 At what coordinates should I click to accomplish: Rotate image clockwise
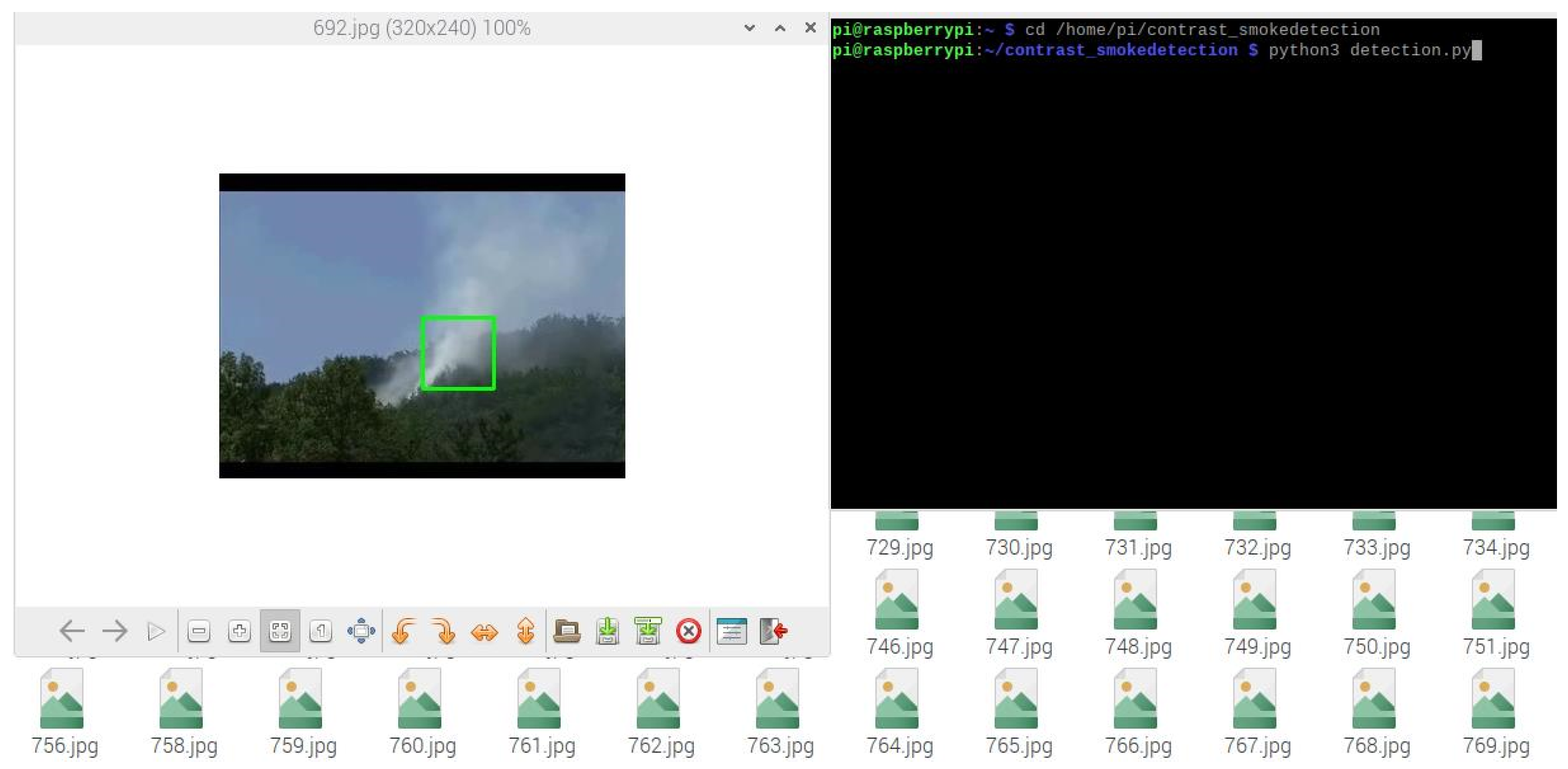click(444, 631)
